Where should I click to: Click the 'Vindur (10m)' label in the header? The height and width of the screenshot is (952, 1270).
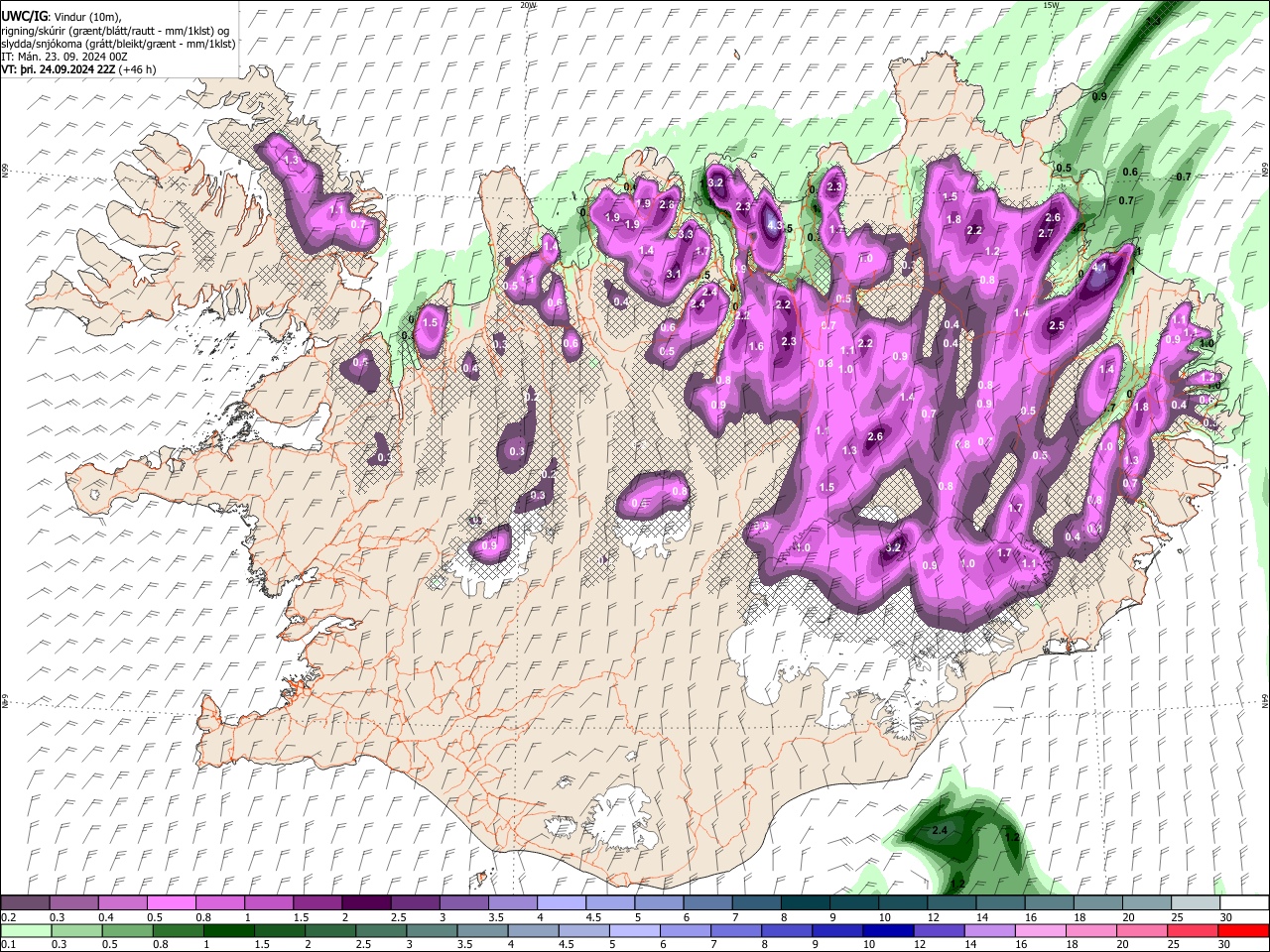pos(86,17)
